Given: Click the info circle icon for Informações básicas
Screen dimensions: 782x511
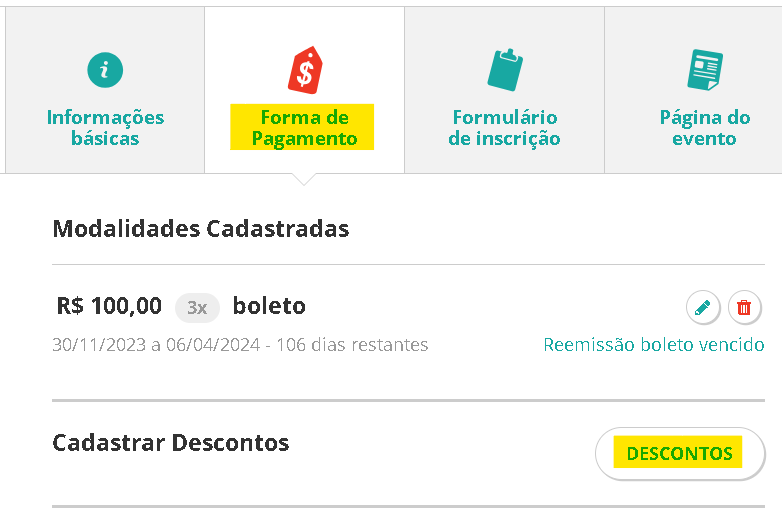Looking at the screenshot, I should pyautogui.click(x=105, y=70).
